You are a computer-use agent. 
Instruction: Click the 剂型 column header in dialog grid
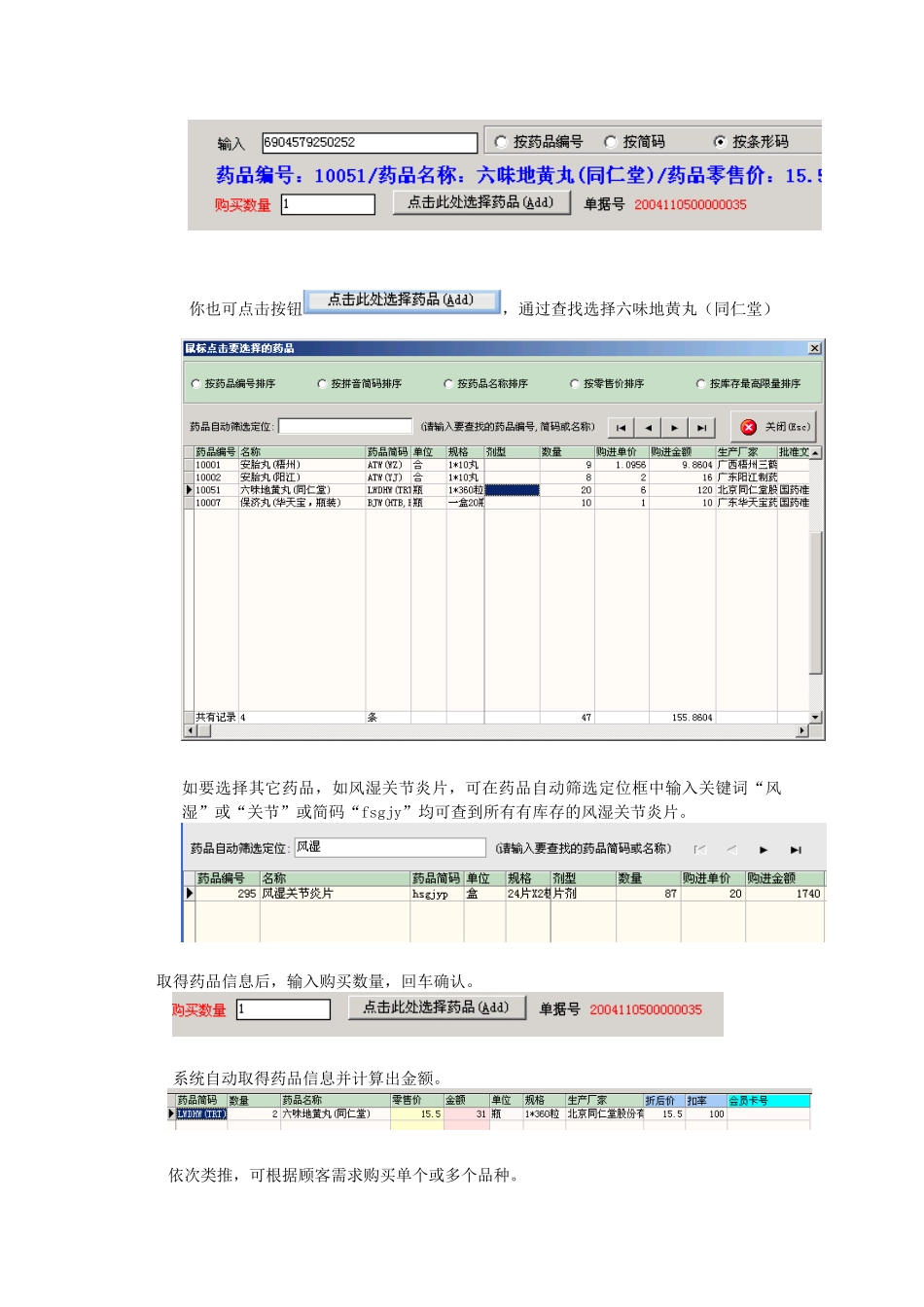click(512, 452)
